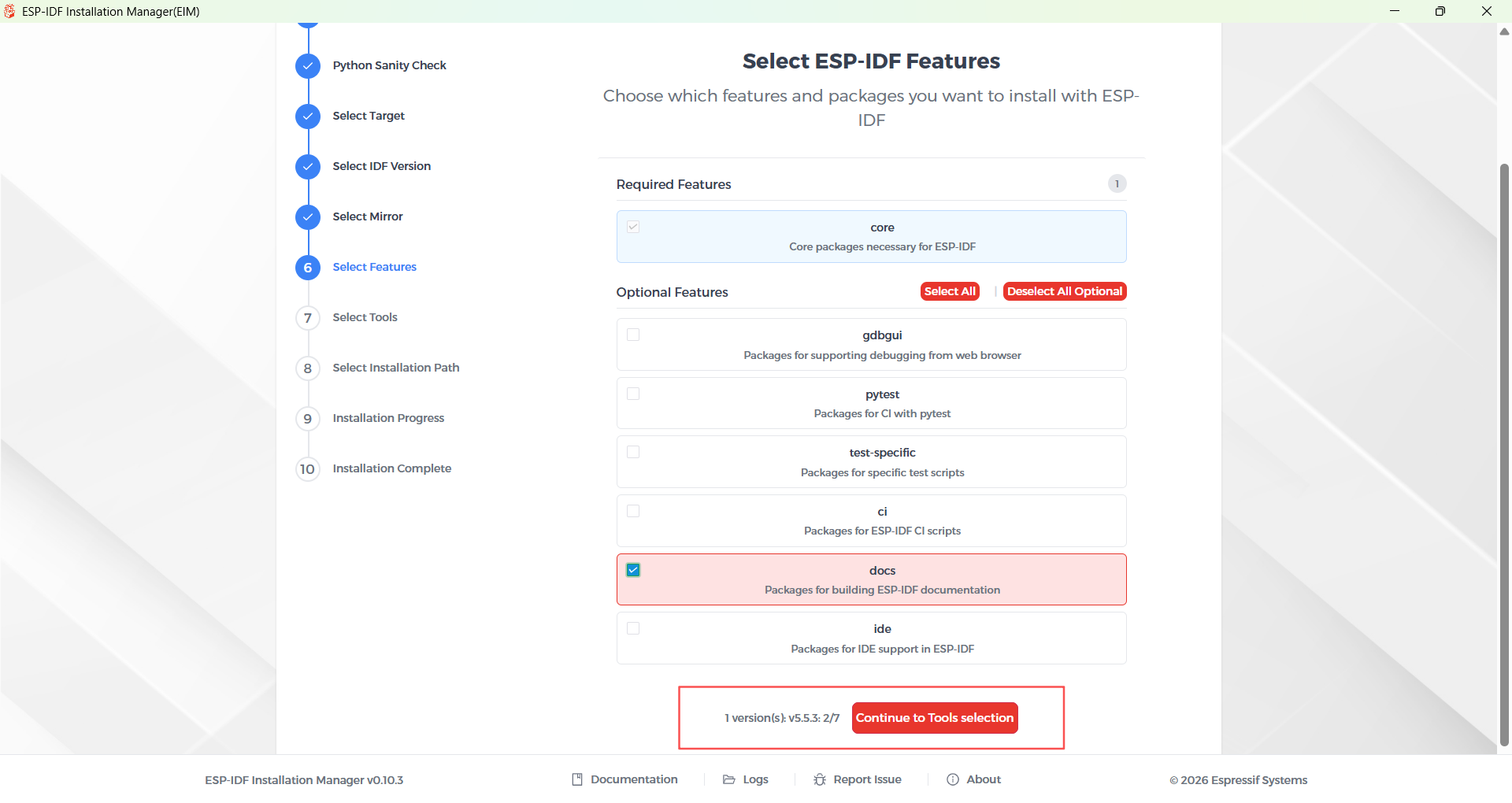
Task: Open the Select Tools step label
Action: [x=365, y=317]
